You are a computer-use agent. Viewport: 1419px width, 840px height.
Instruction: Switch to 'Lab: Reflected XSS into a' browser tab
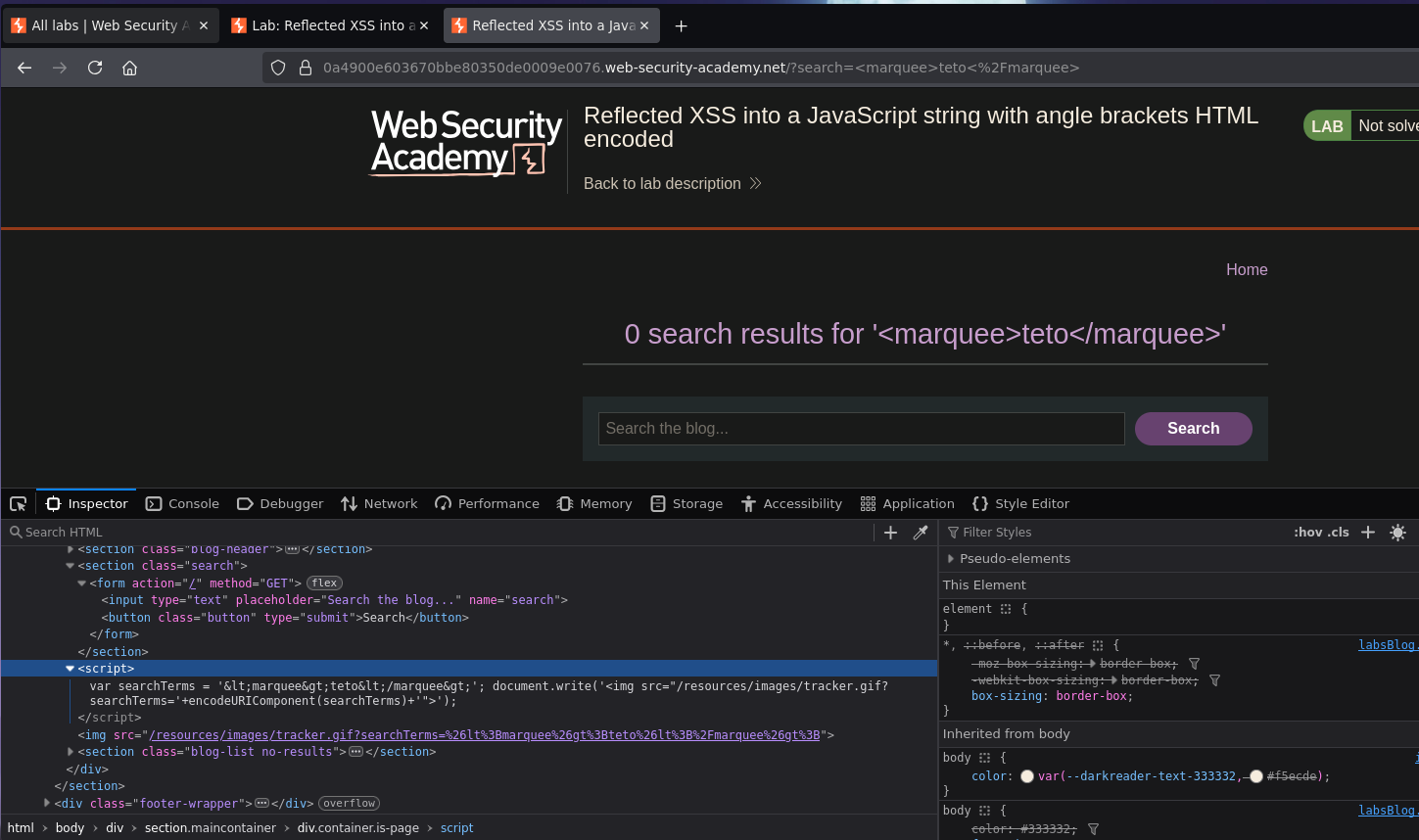tap(329, 25)
